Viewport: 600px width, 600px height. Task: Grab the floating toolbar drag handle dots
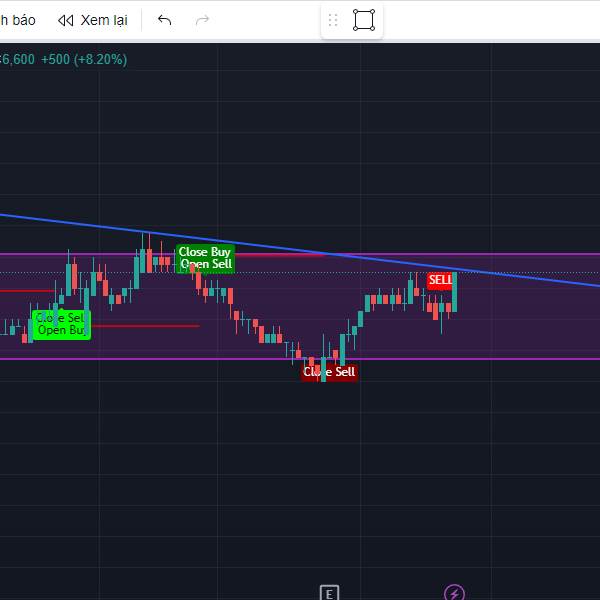click(333, 20)
